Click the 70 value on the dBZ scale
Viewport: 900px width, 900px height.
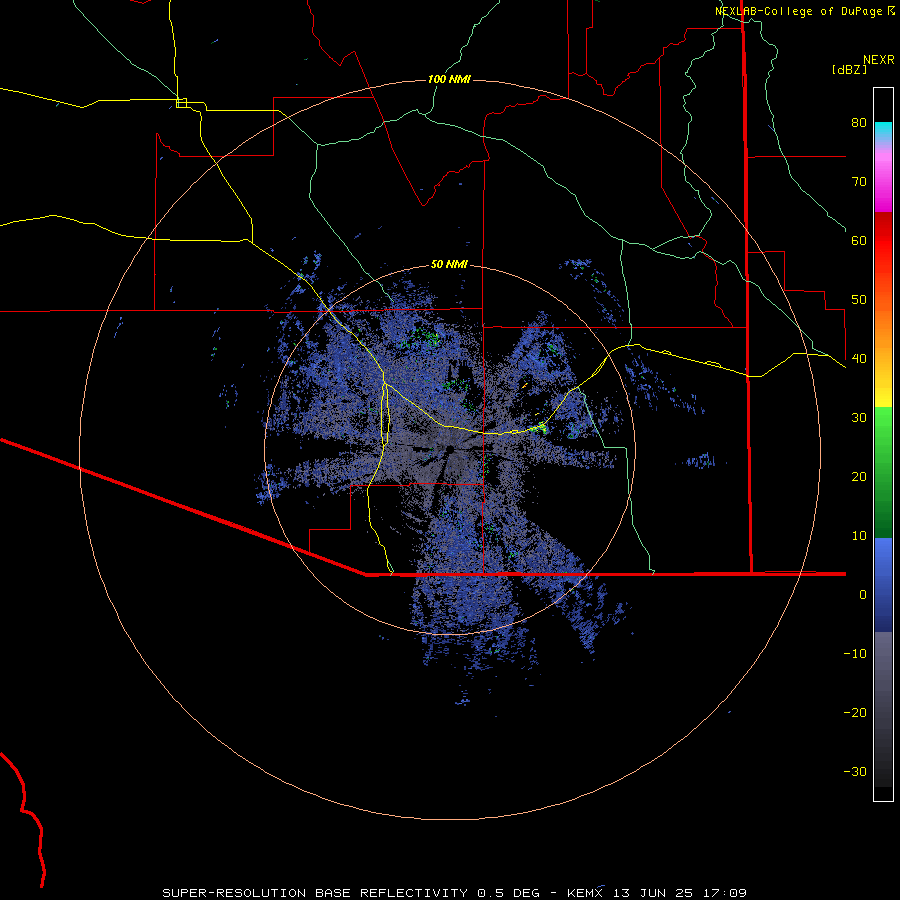(x=859, y=181)
